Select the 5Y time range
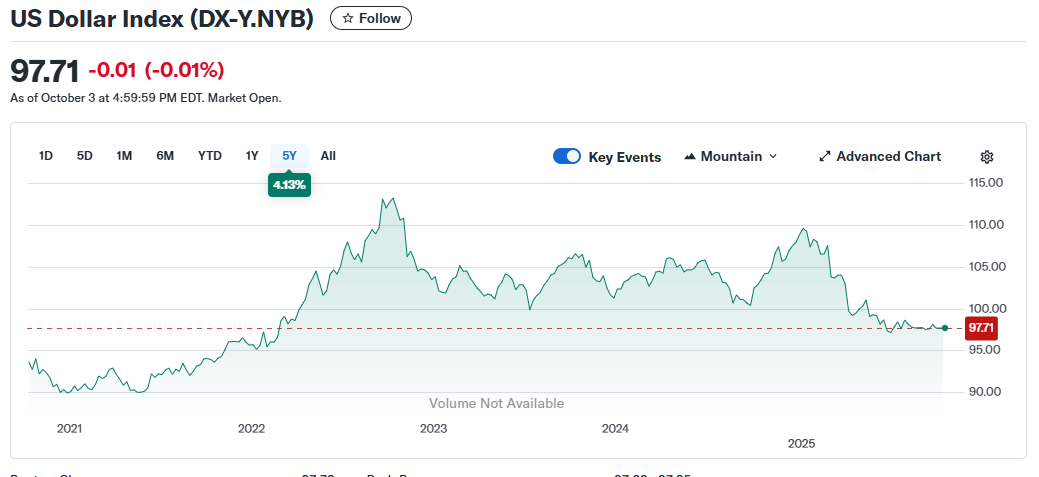This screenshot has height=477, width=1039. (289, 156)
